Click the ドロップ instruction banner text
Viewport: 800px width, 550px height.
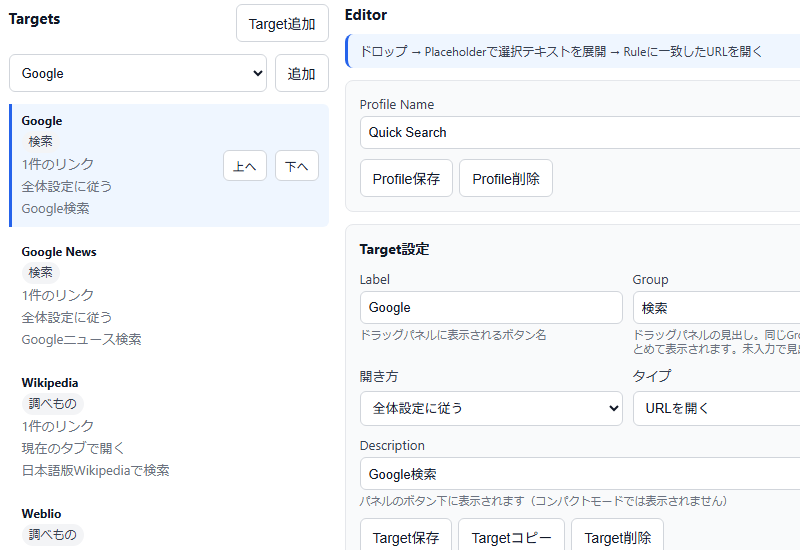561,52
